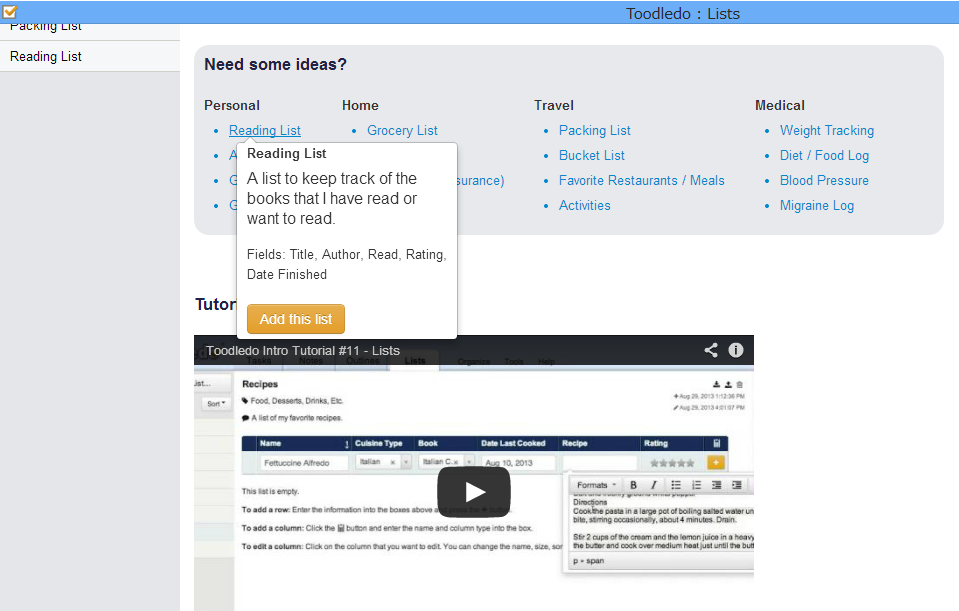Click the video title Toodledo Intro Tutorial #11 - Lists
Viewport: 959px width, 611px height.
(x=303, y=350)
